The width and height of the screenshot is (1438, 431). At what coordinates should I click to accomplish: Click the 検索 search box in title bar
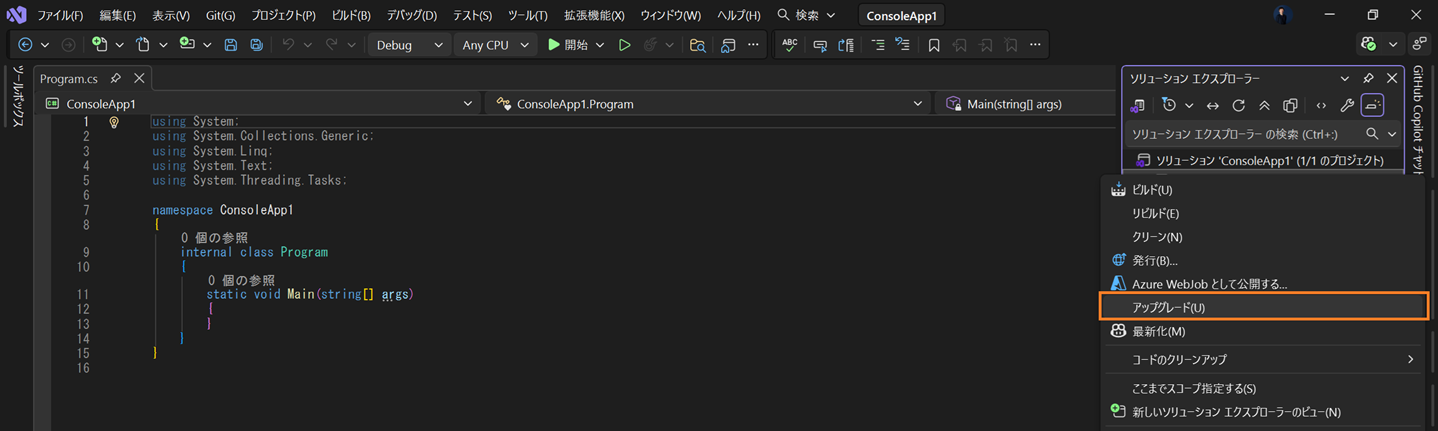tap(806, 15)
